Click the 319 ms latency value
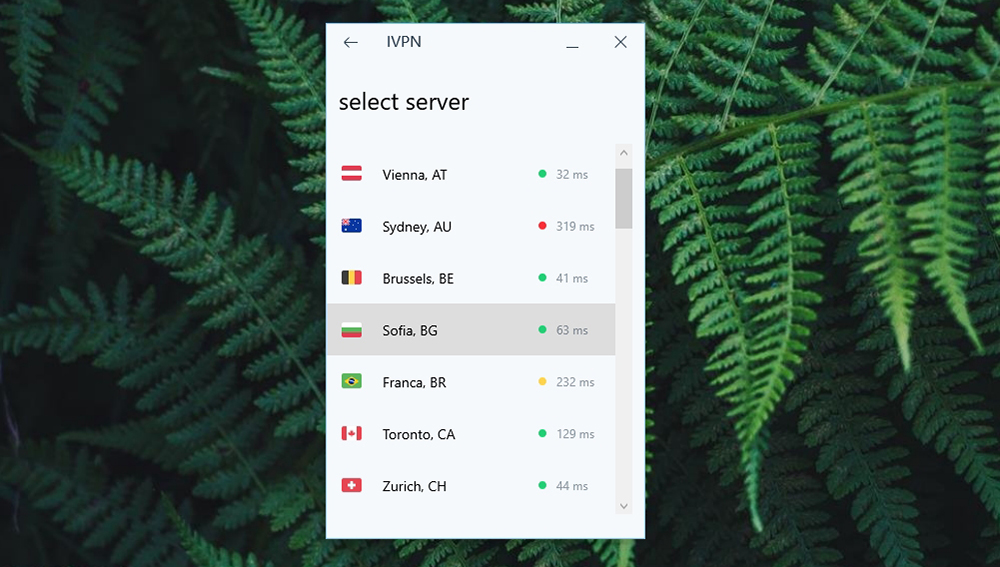Viewport: 1000px width, 567px height. click(x=575, y=226)
